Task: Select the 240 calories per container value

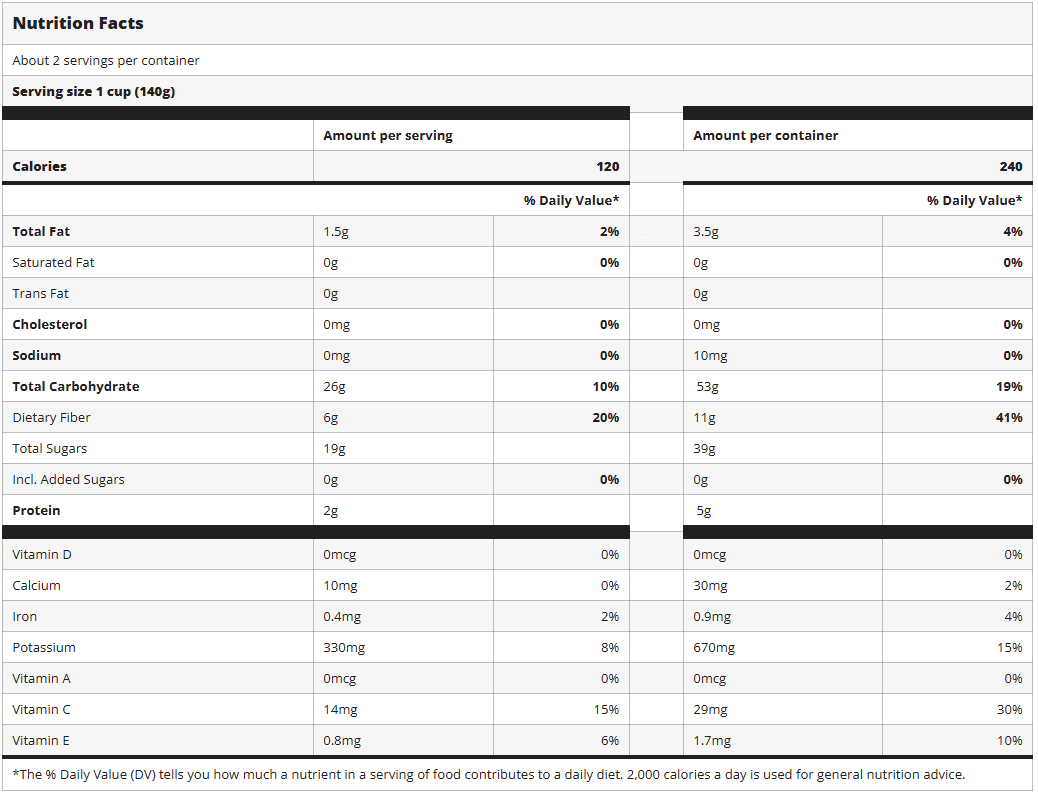Action: [x=1010, y=167]
